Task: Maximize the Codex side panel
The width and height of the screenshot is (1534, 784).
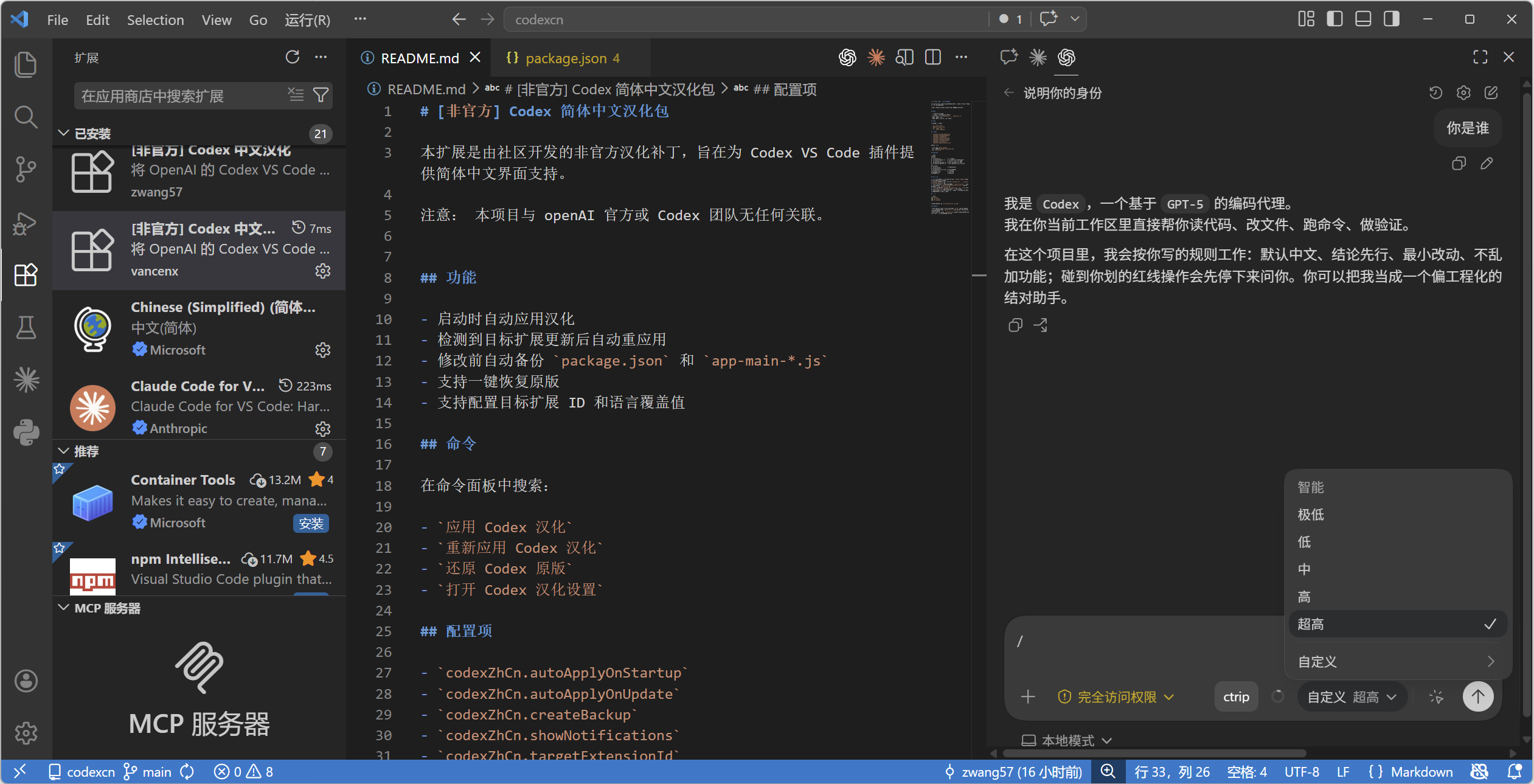Action: click(1480, 57)
